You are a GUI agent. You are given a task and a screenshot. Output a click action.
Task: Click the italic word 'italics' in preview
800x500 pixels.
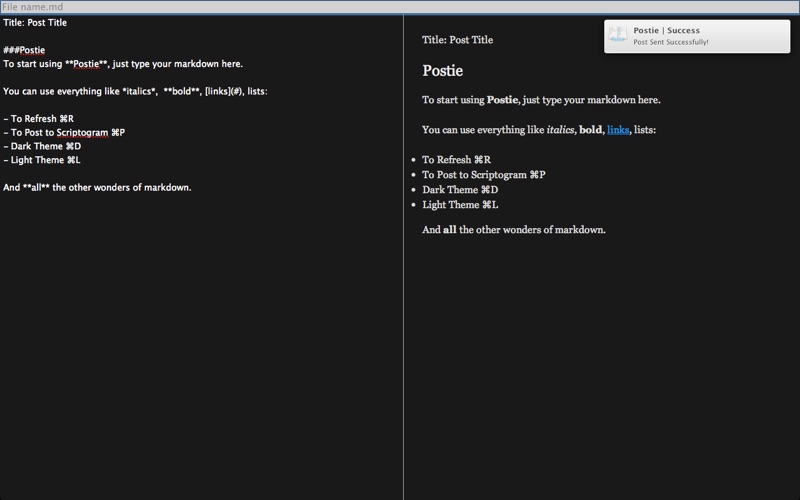560,130
